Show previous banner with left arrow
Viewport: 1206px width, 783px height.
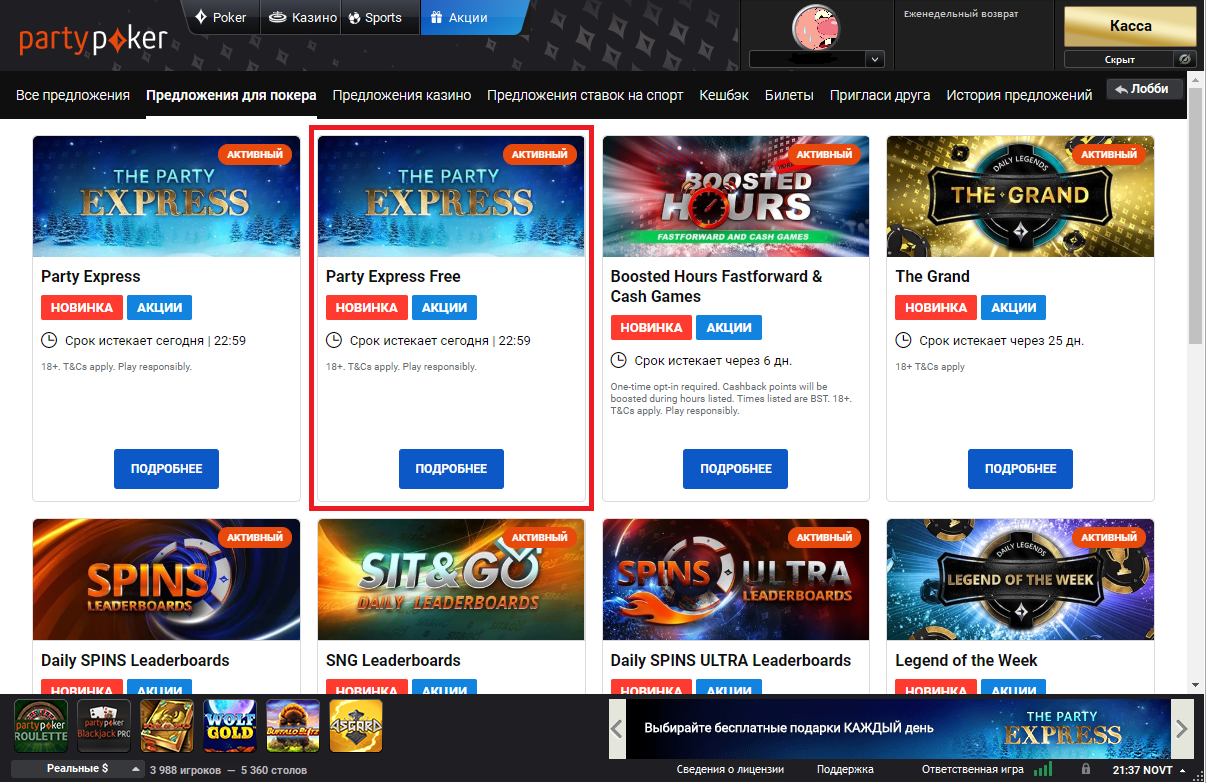pos(618,728)
